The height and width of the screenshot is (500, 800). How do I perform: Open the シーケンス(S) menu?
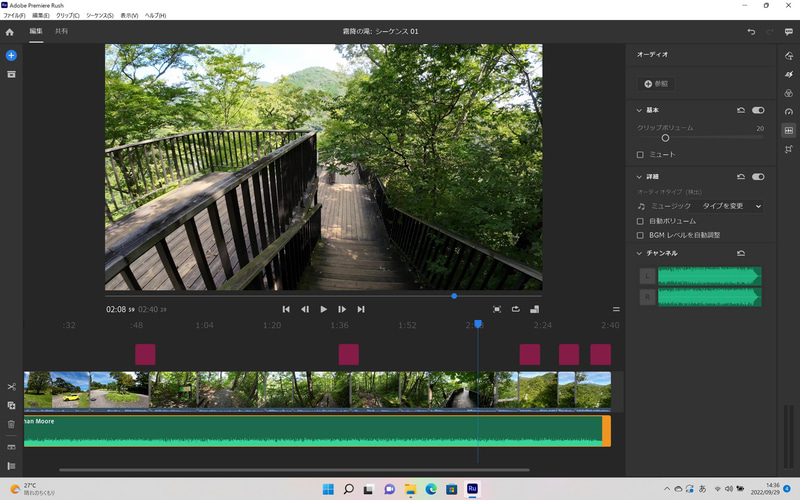99,16
